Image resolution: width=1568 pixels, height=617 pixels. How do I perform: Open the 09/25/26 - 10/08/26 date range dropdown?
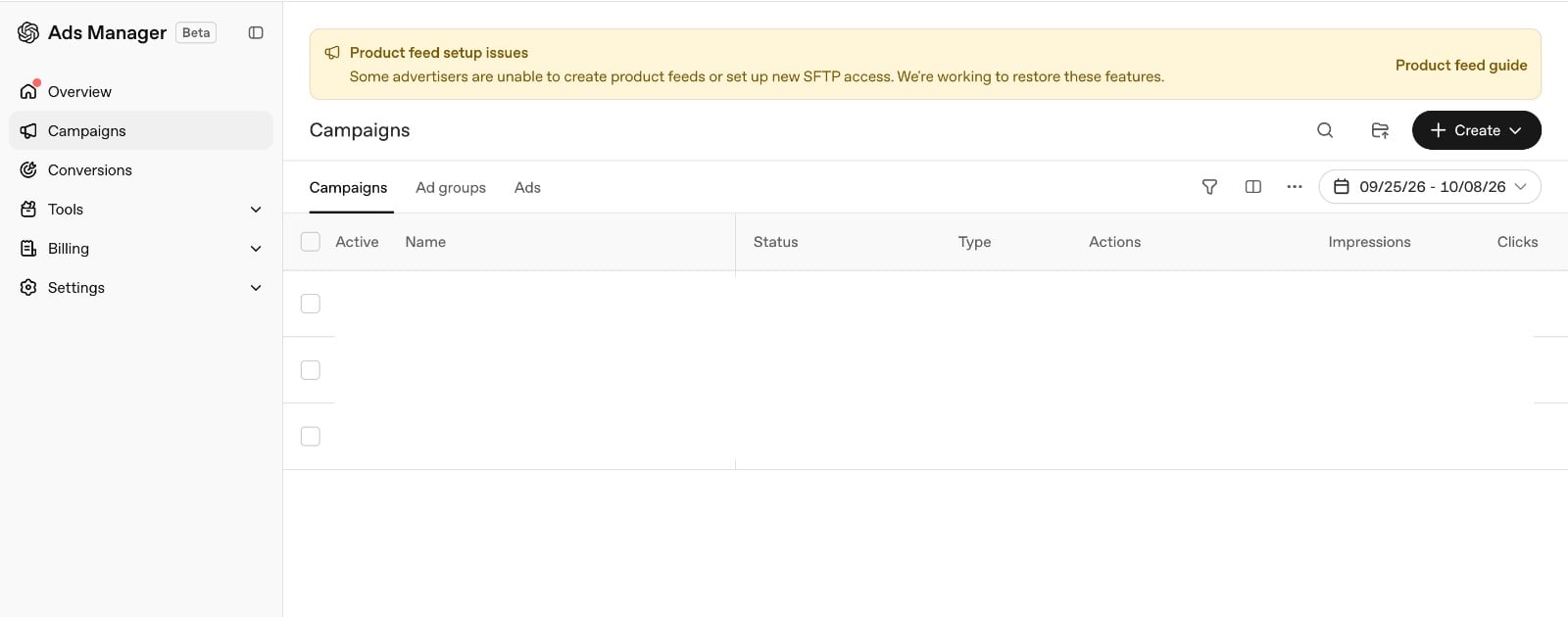coord(1430,186)
